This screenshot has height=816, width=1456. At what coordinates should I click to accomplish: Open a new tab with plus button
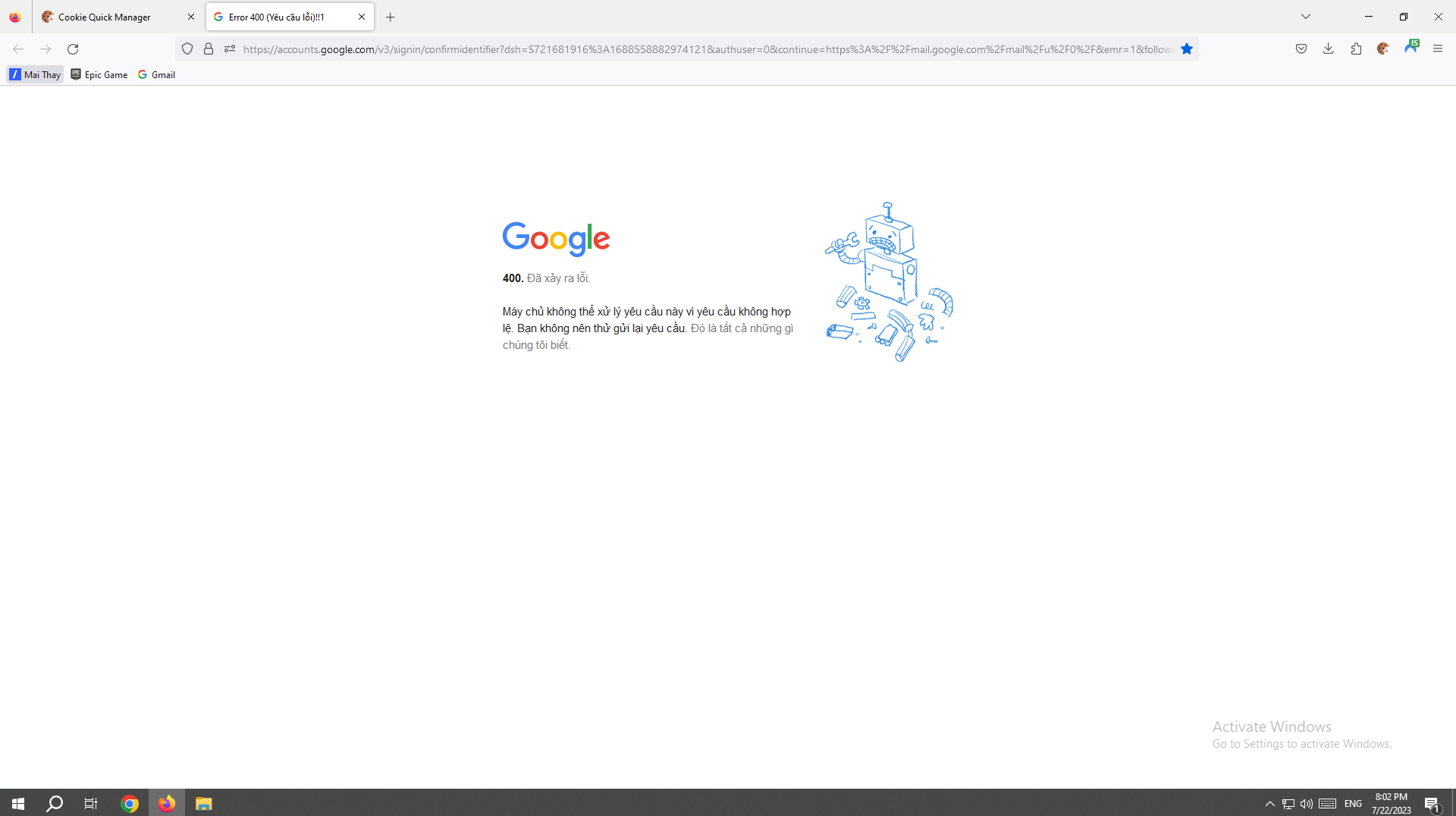tap(391, 17)
